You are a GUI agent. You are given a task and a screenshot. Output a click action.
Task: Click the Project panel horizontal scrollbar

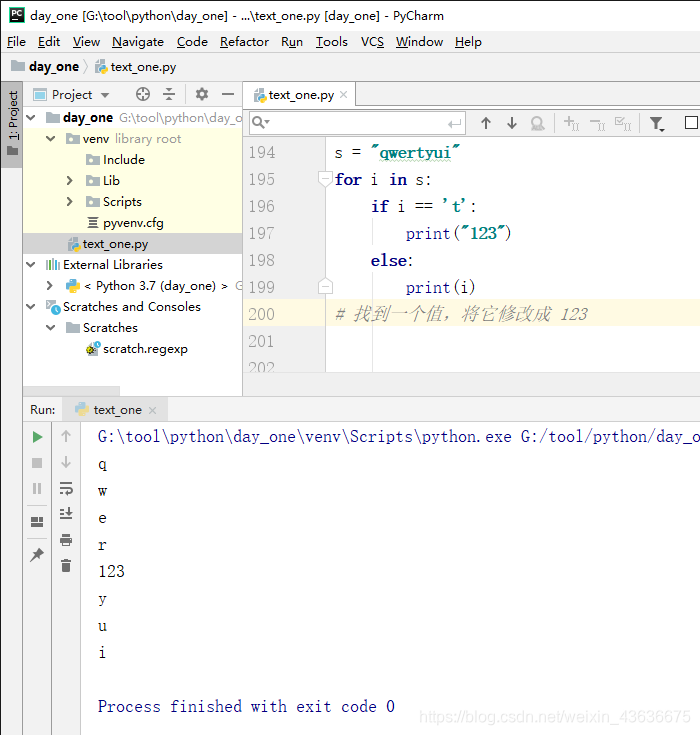pyautogui.click(x=71, y=391)
